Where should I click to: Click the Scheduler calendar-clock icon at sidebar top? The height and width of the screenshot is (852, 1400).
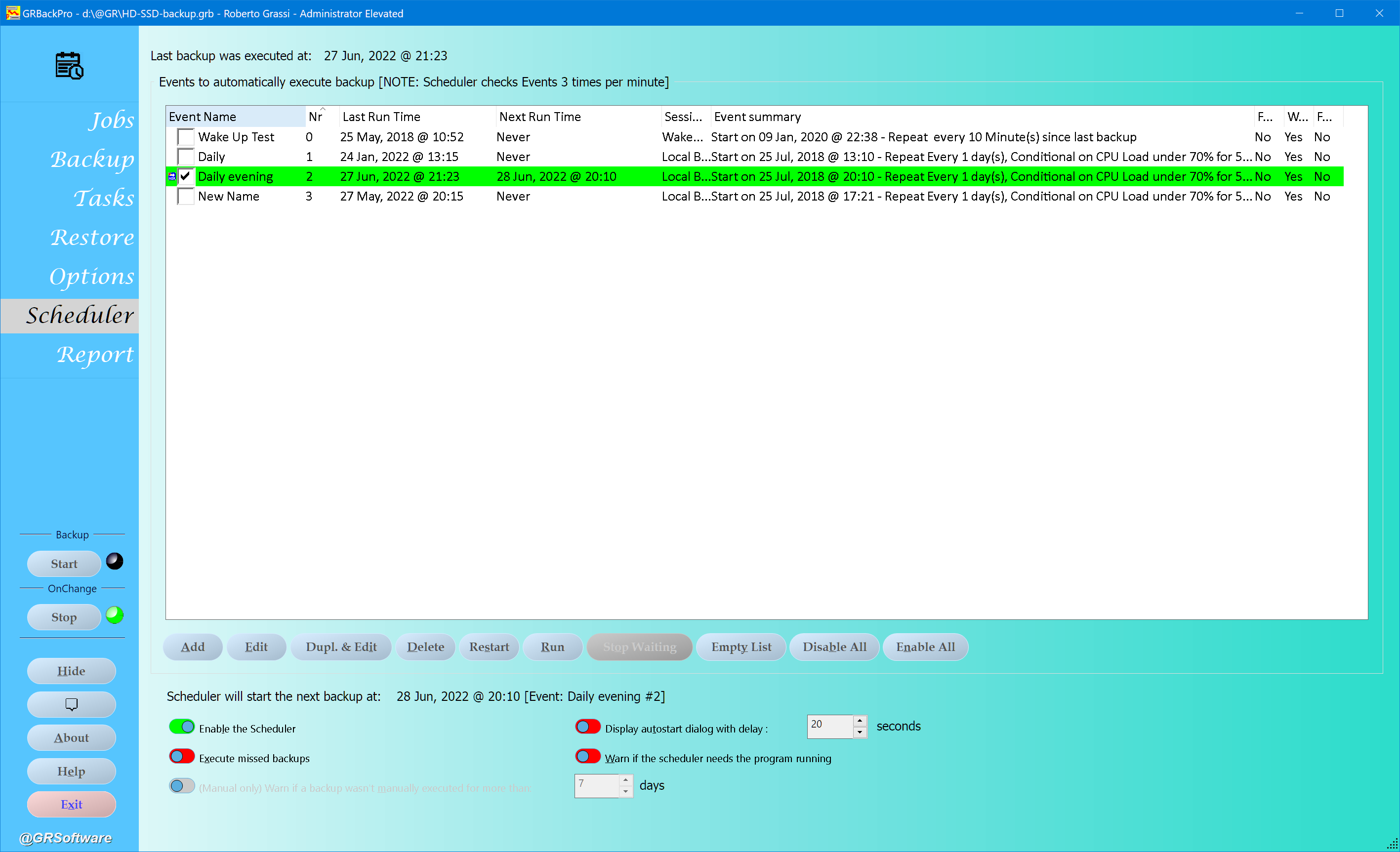pos(68,65)
